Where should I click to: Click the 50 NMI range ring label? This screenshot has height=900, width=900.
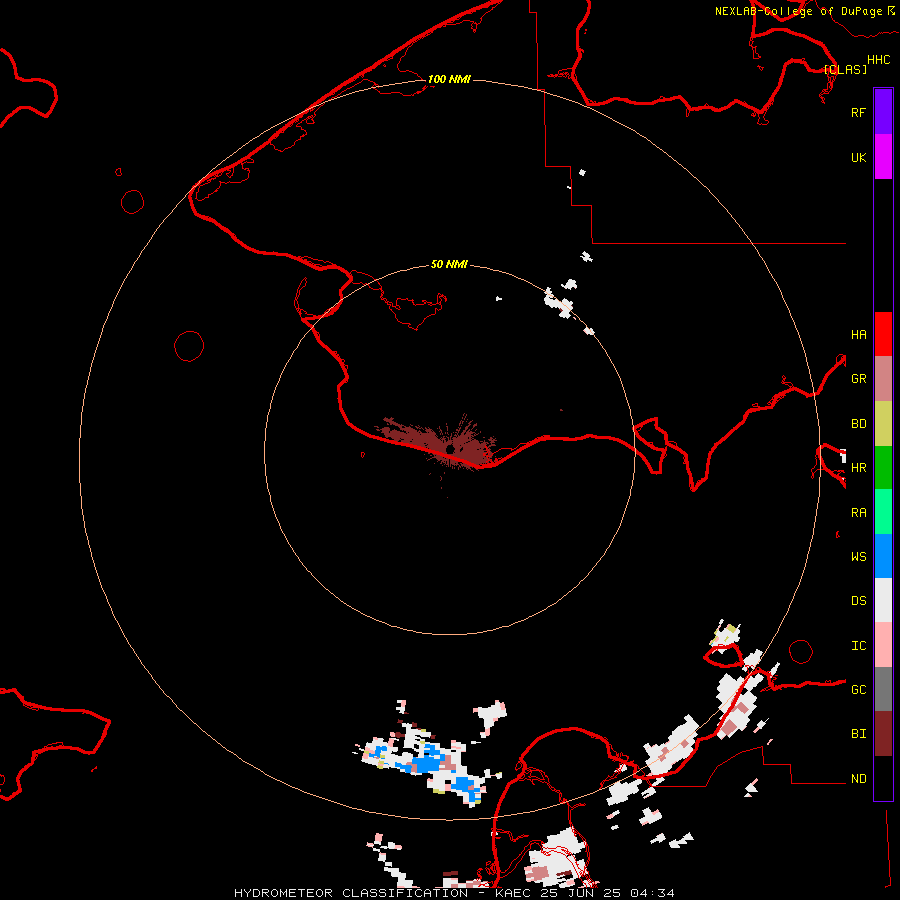pyautogui.click(x=449, y=264)
